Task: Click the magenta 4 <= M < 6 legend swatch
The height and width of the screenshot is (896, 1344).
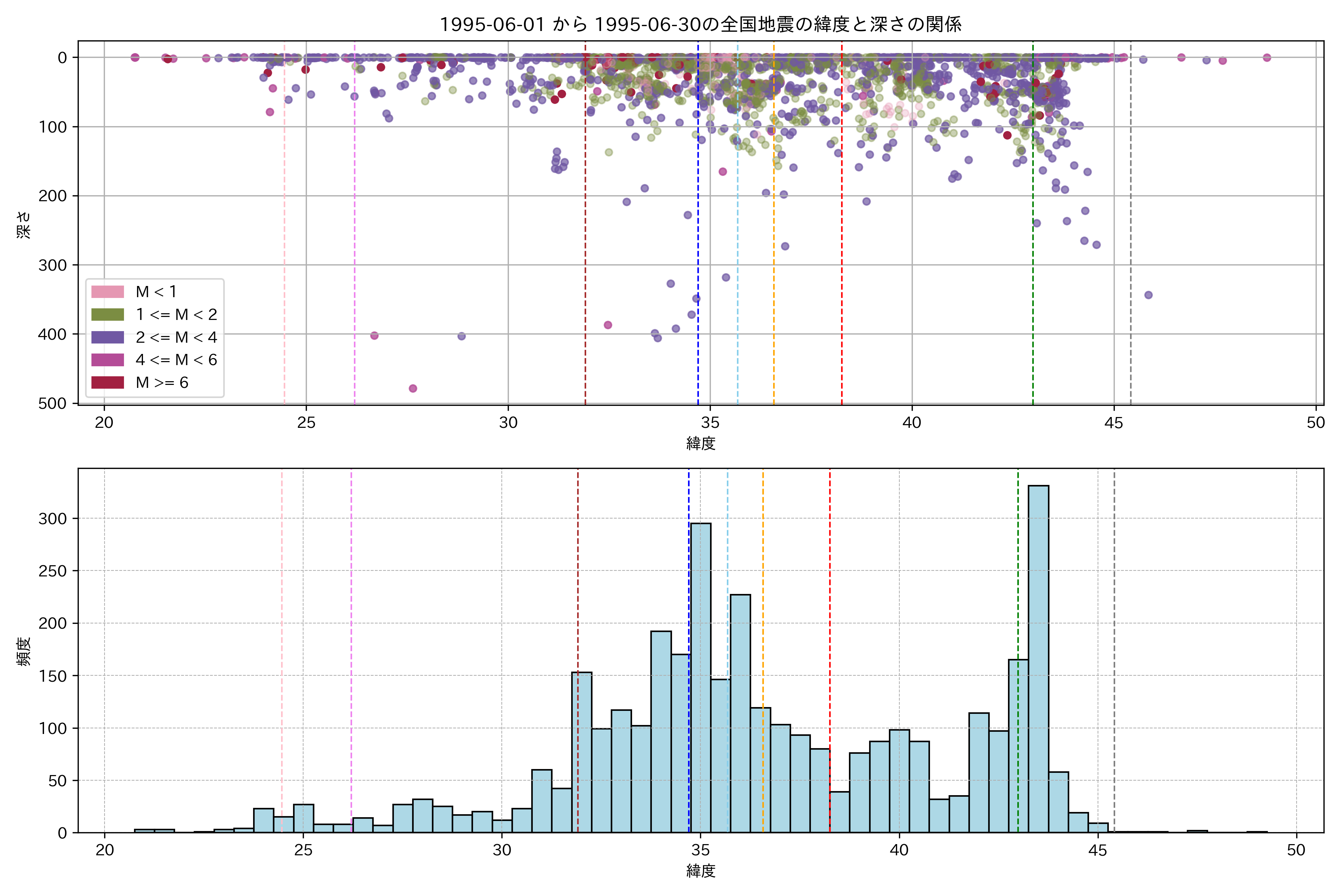Action: (108, 360)
